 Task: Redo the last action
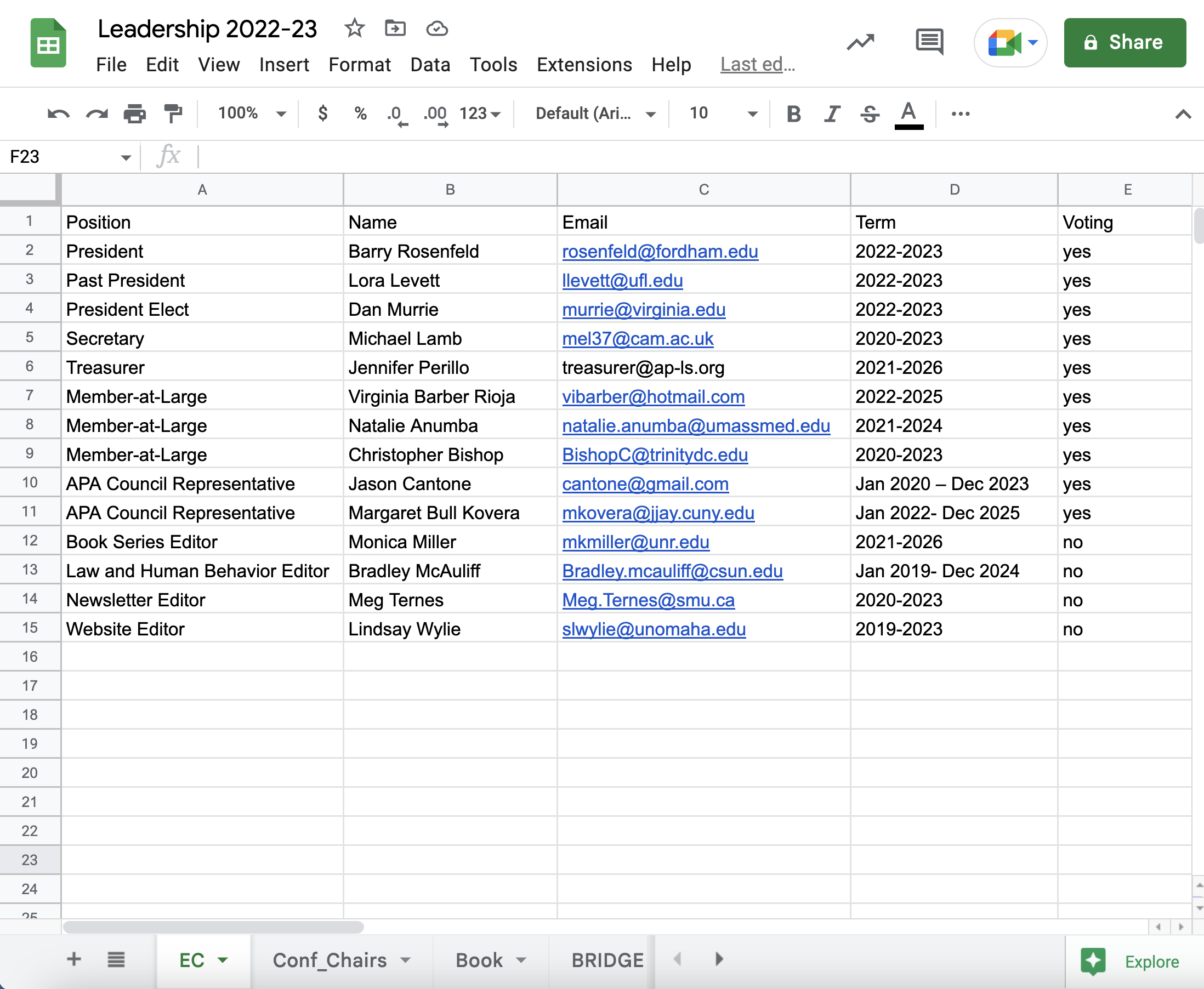[96, 113]
